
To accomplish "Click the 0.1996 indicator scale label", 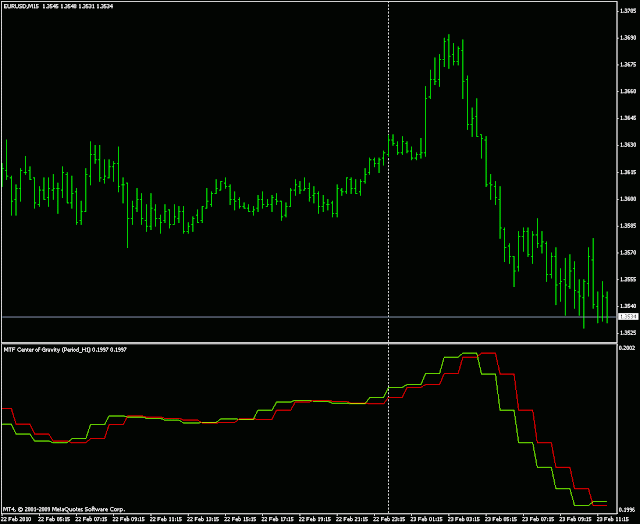I will (628, 510).
